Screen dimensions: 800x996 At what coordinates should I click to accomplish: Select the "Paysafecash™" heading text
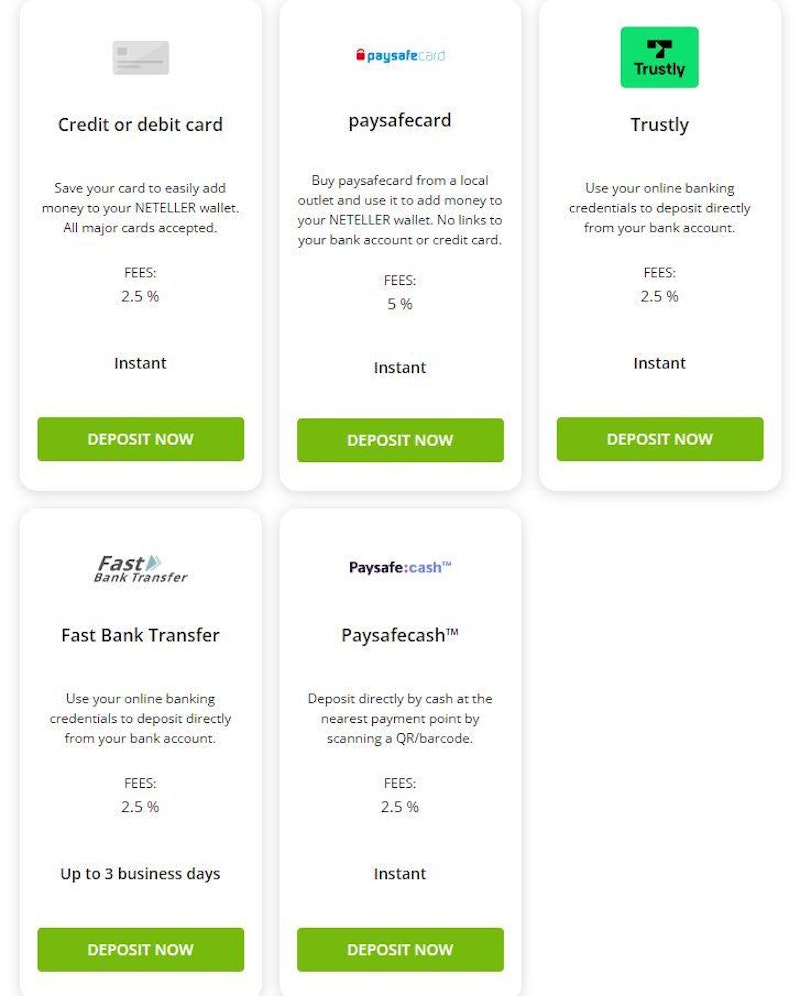[400, 635]
